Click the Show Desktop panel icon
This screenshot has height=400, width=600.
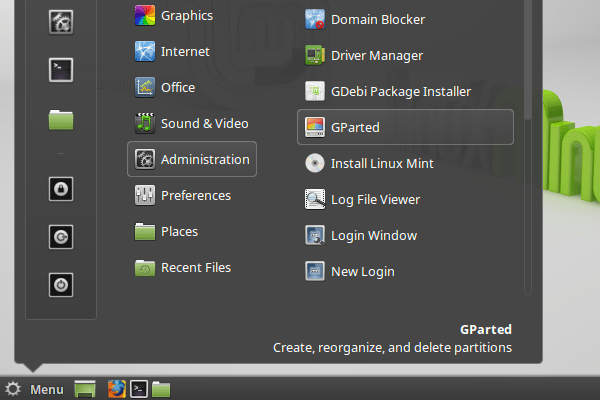(x=85, y=389)
